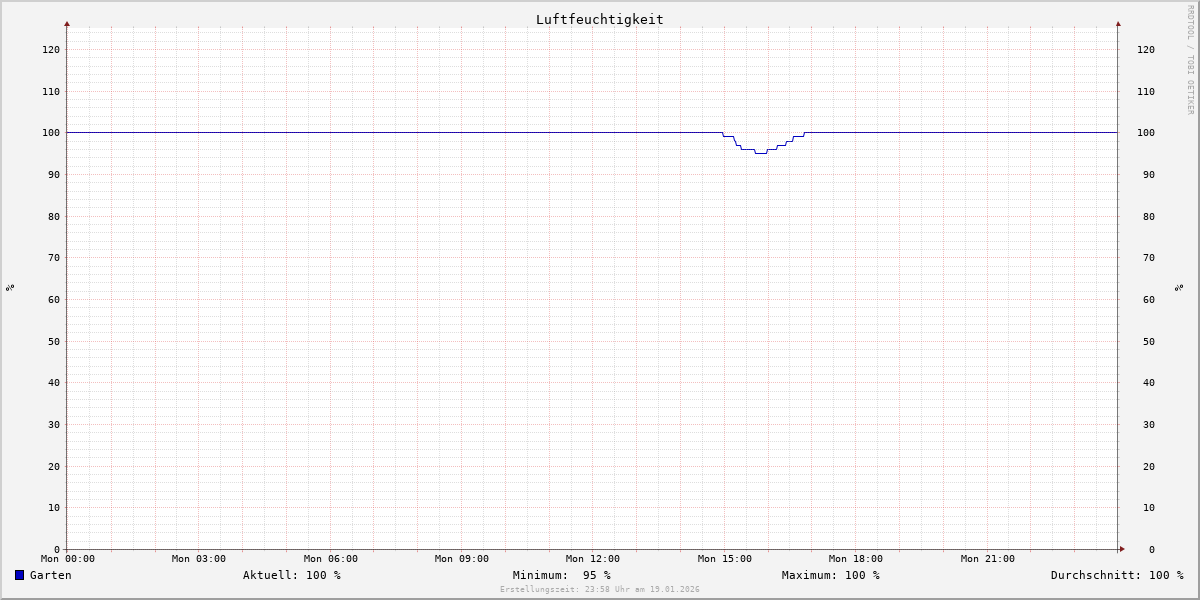
Task: Click the 110 label on the left axis
Action: pos(51,91)
